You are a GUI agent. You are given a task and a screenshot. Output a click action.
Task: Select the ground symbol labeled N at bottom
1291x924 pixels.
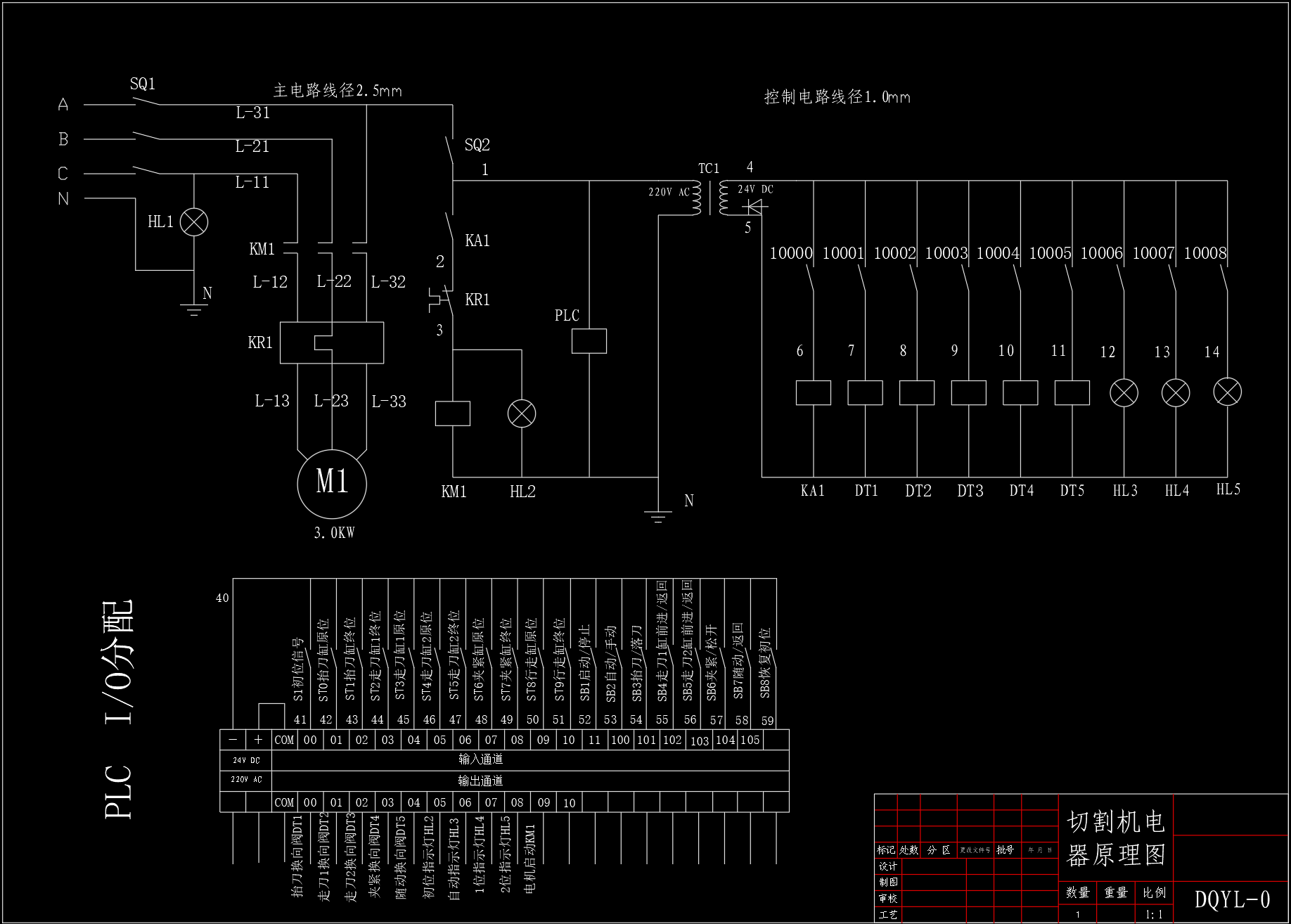point(658,518)
